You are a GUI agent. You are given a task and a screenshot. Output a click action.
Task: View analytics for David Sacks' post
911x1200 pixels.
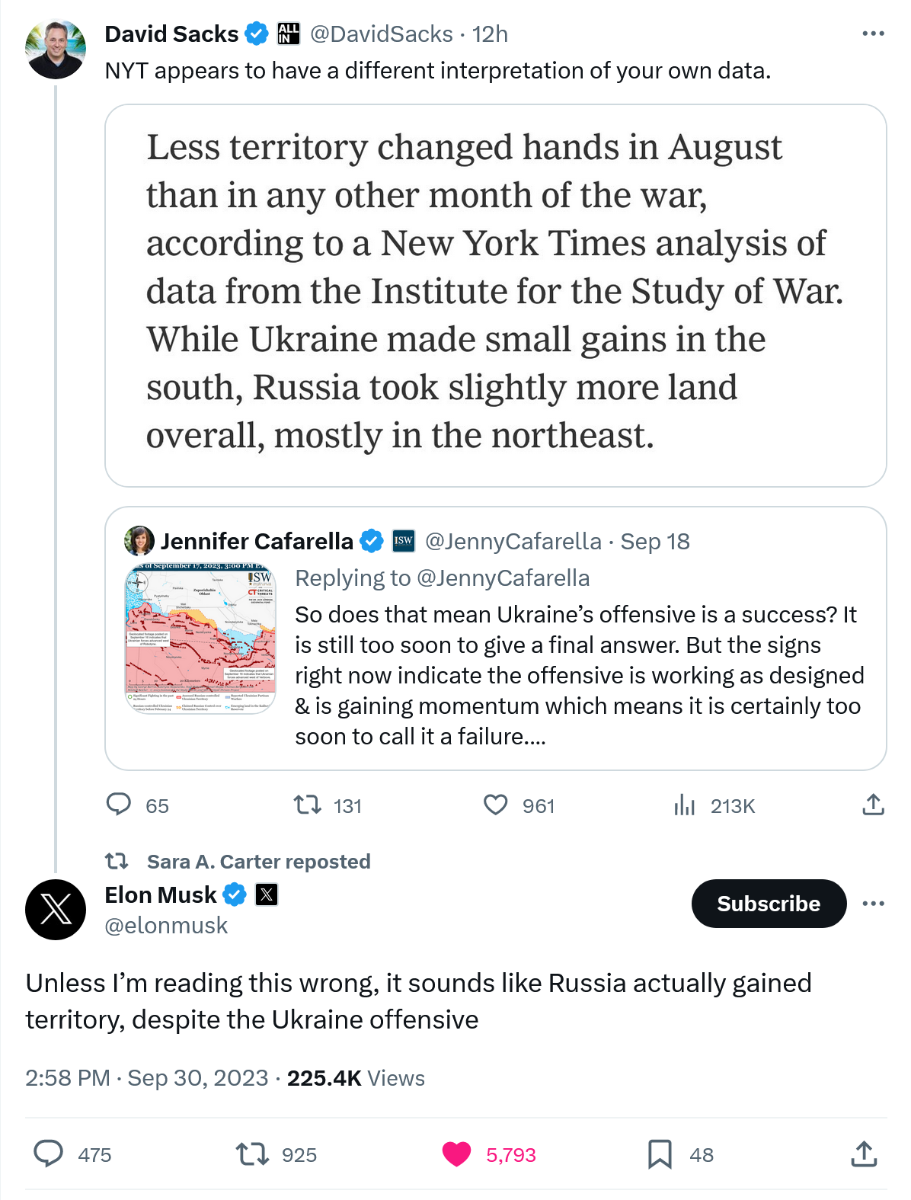tap(685, 805)
